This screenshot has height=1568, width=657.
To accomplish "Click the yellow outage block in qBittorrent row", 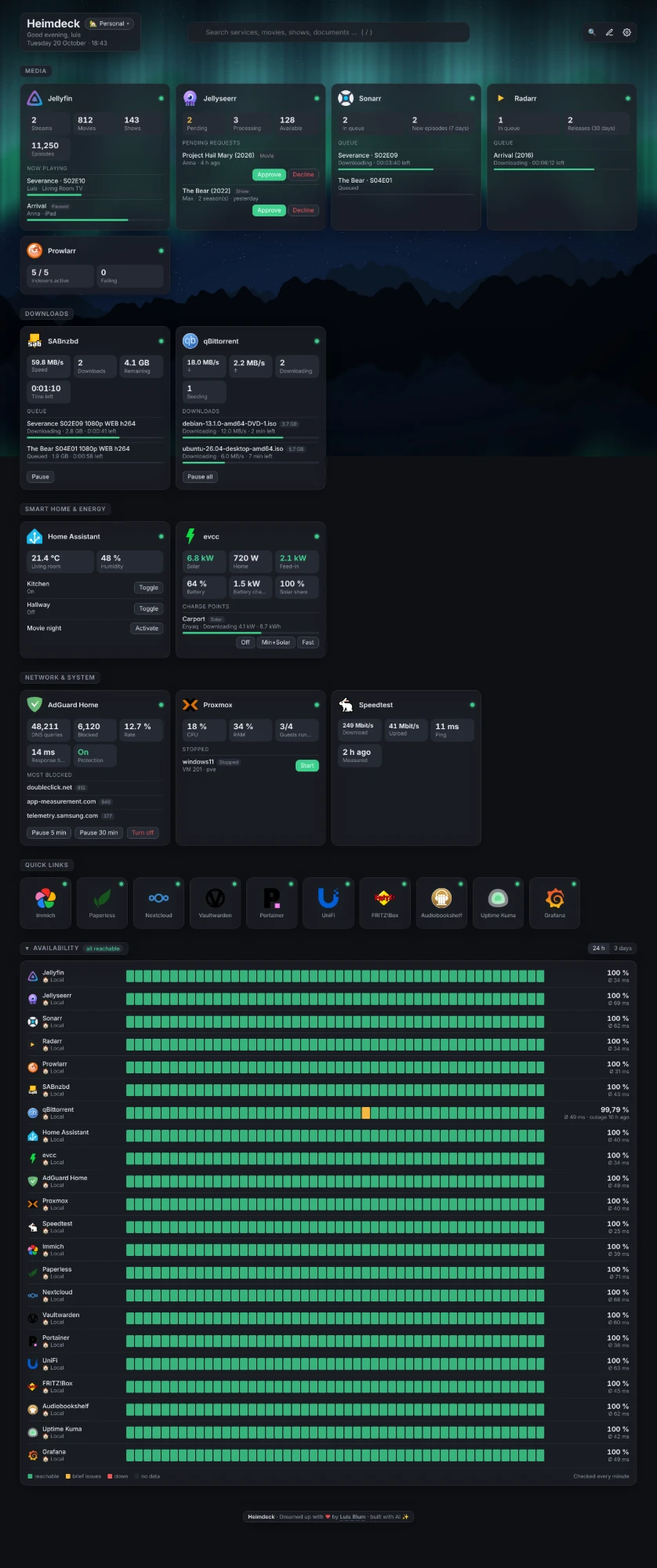I will pos(365,1112).
